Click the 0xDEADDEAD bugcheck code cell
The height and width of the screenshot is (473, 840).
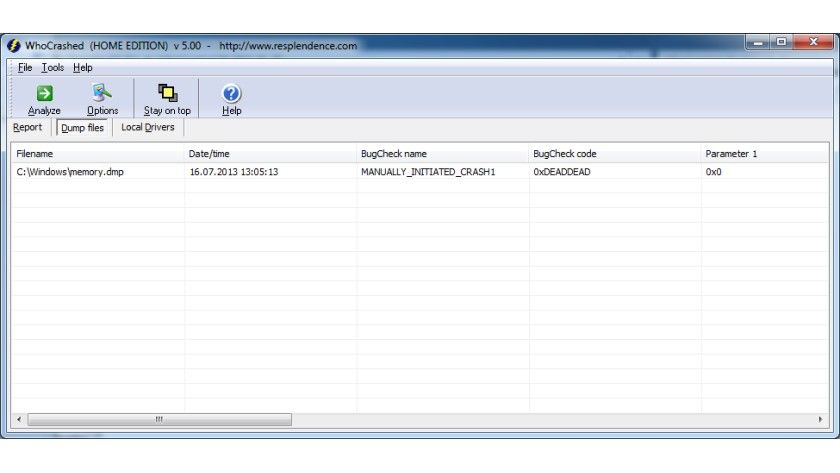(x=561, y=172)
